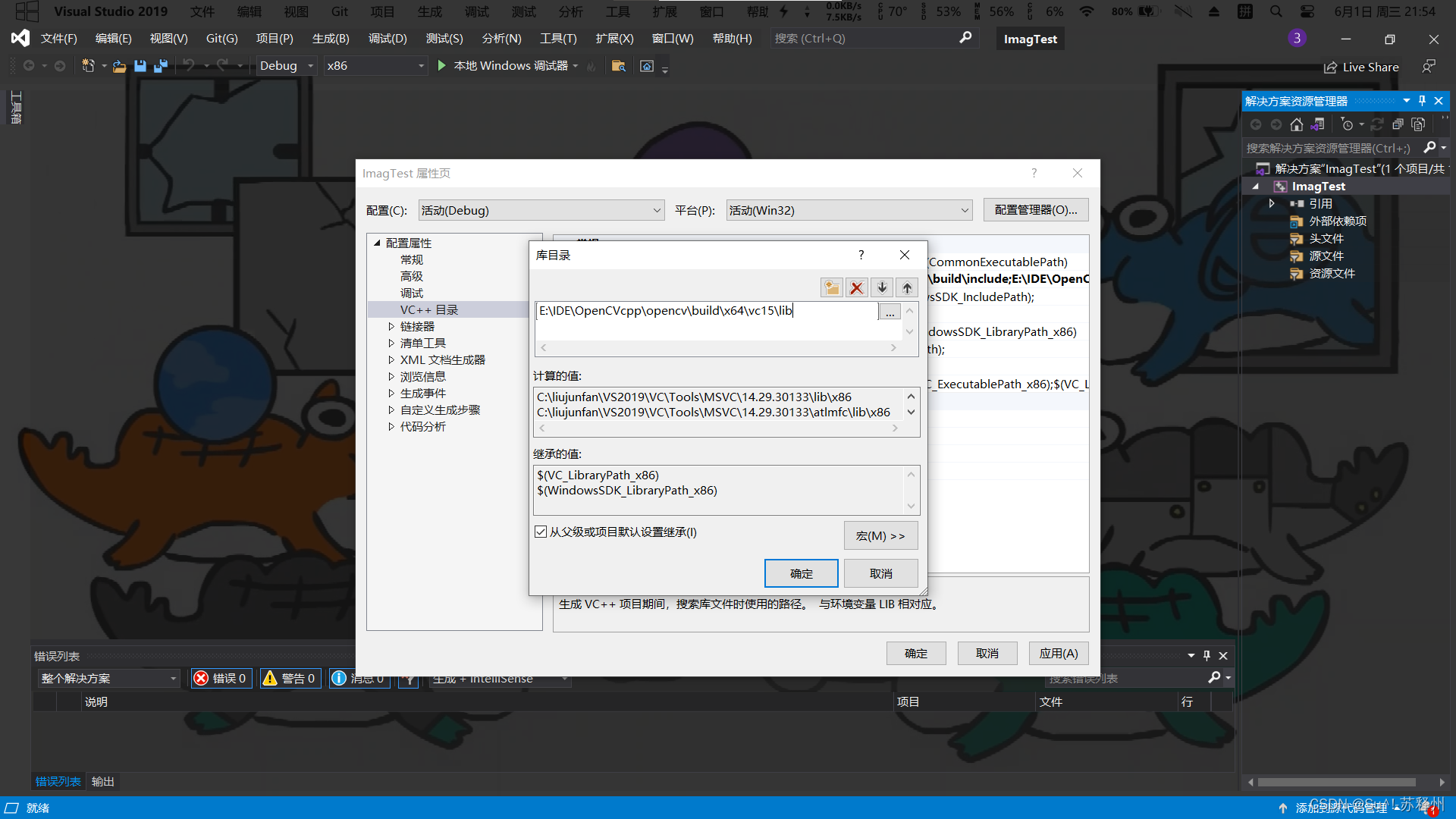Click the notifications badge showing 3
1456x819 pixels.
tap(1297, 38)
